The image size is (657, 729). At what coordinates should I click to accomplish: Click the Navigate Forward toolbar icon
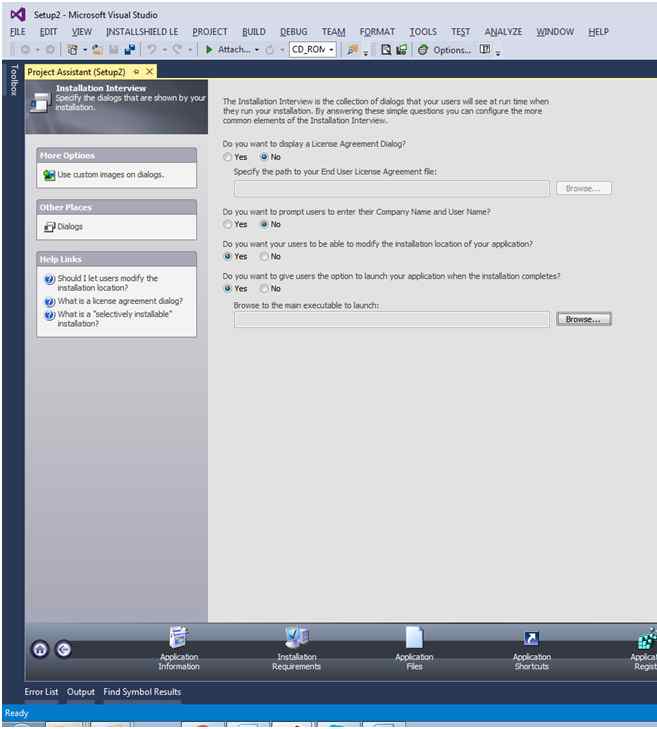tap(50, 49)
